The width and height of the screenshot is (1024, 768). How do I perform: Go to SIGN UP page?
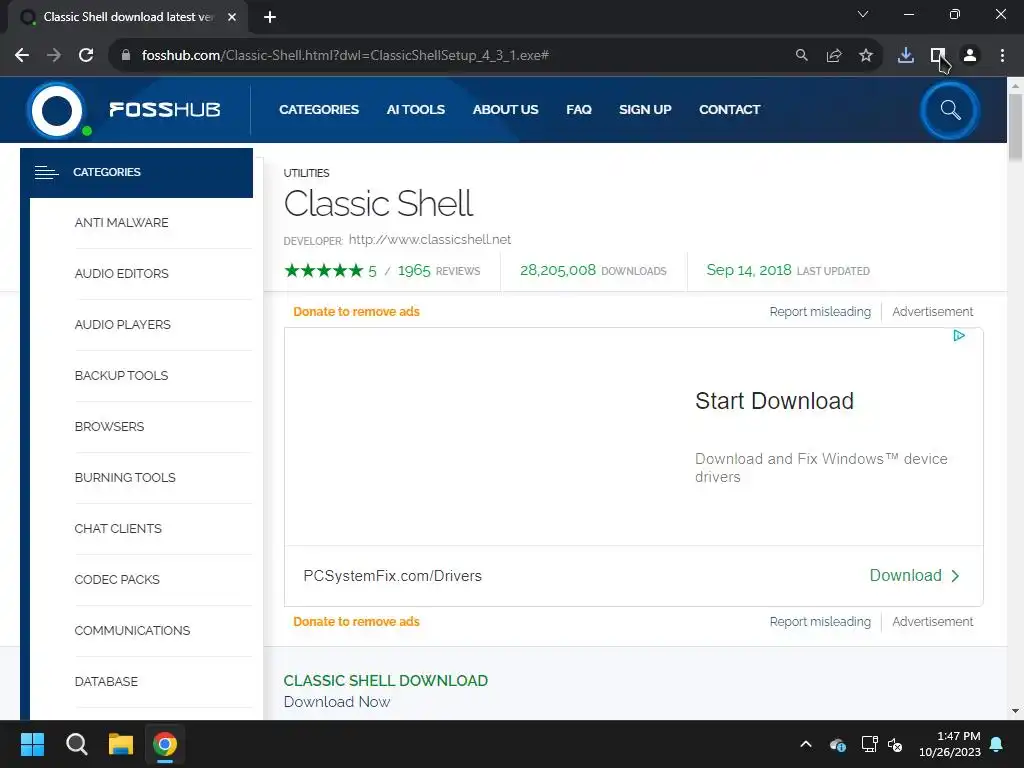click(x=645, y=110)
